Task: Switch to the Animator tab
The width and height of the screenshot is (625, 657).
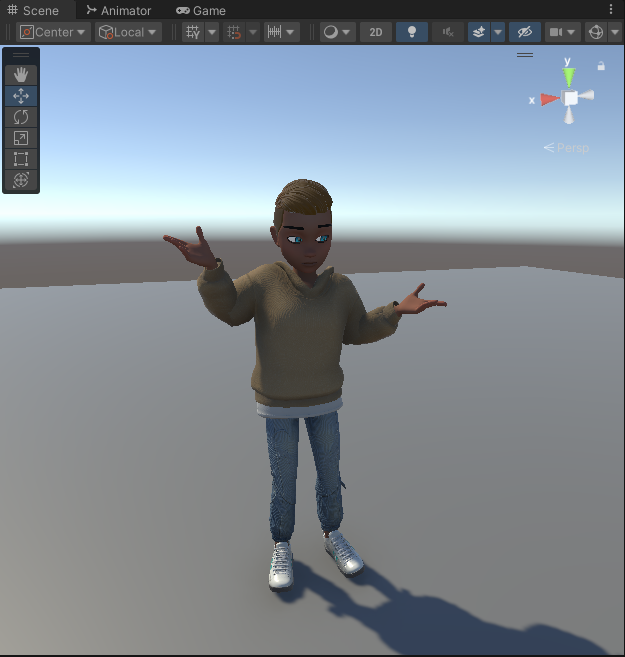Action: pyautogui.click(x=118, y=10)
